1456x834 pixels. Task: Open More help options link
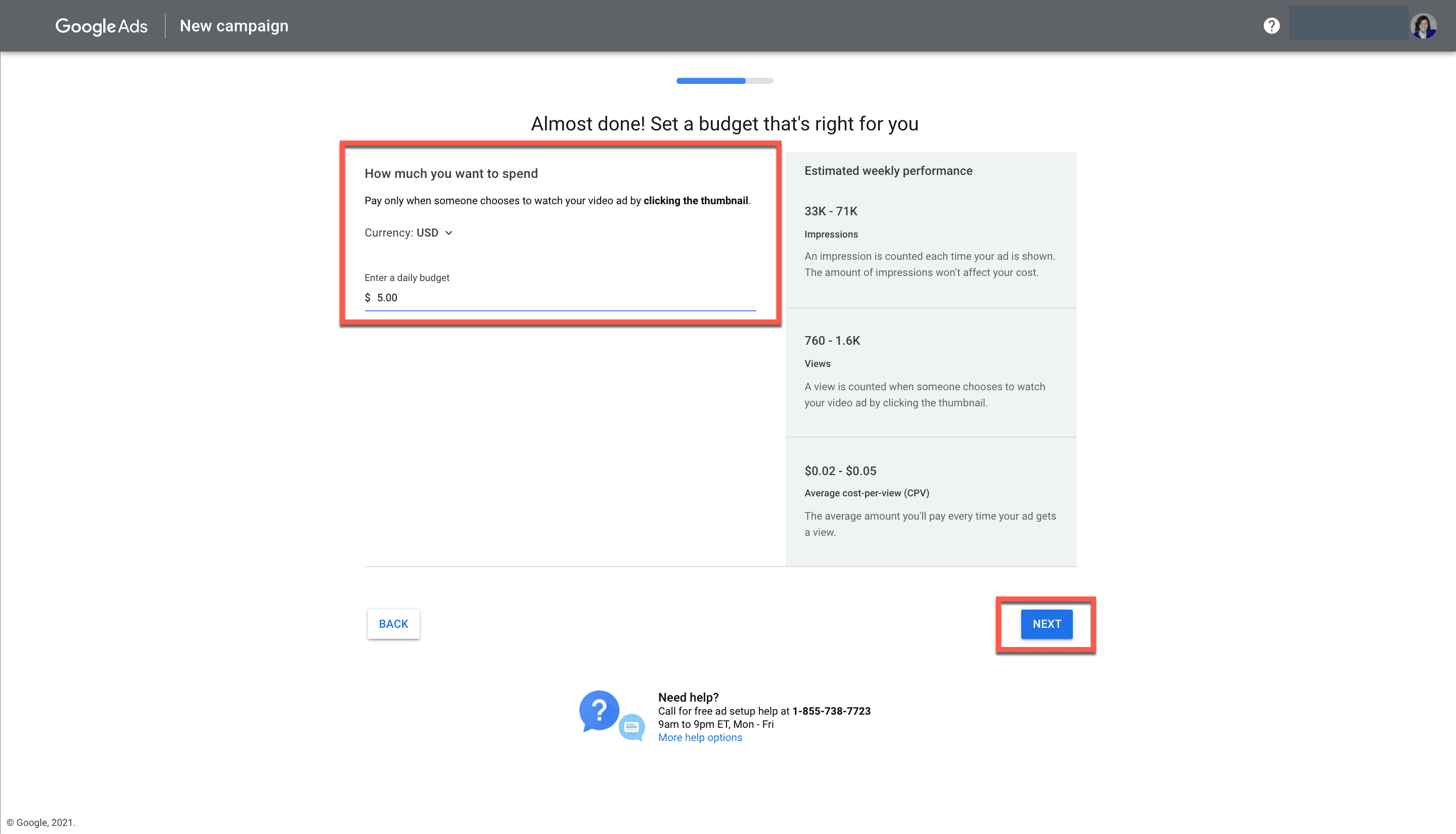coord(700,738)
